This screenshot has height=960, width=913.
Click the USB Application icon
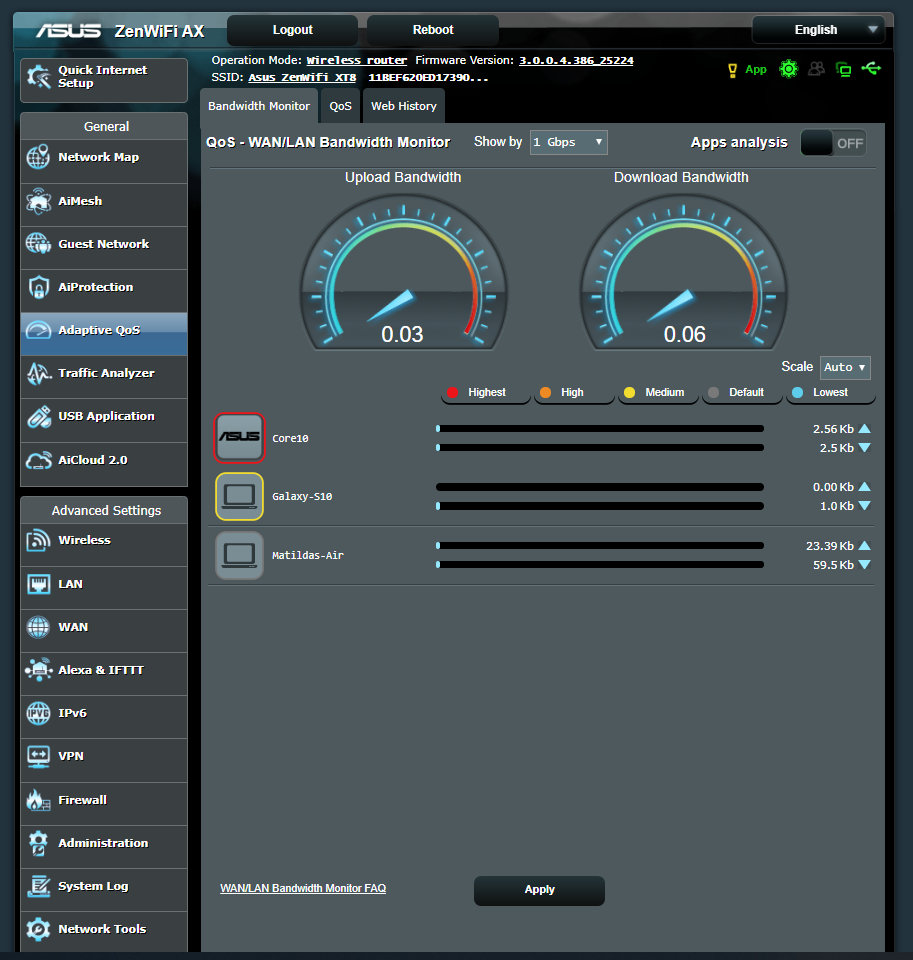pyautogui.click(x=38, y=416)
